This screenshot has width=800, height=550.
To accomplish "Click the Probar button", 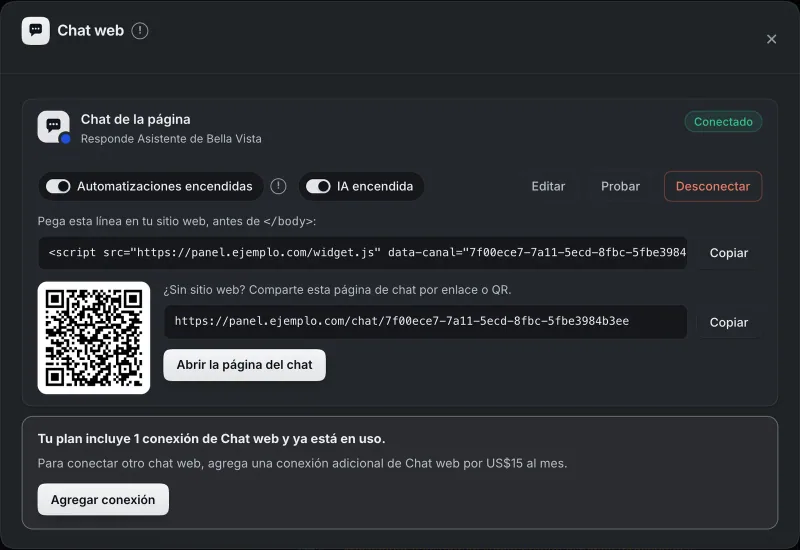I will click(x=620, y=186).
